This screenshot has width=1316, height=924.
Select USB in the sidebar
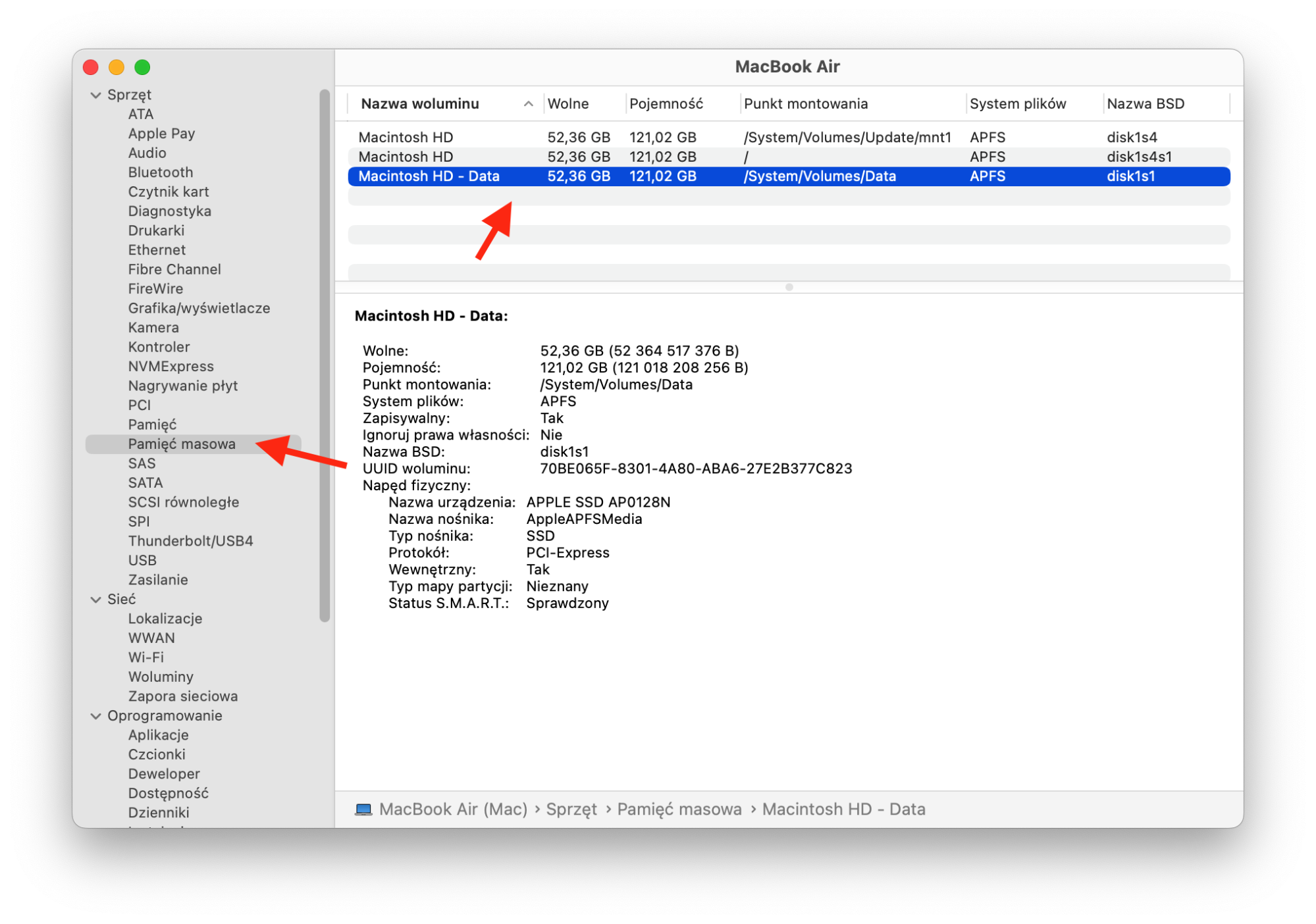[x=142, y=561]
